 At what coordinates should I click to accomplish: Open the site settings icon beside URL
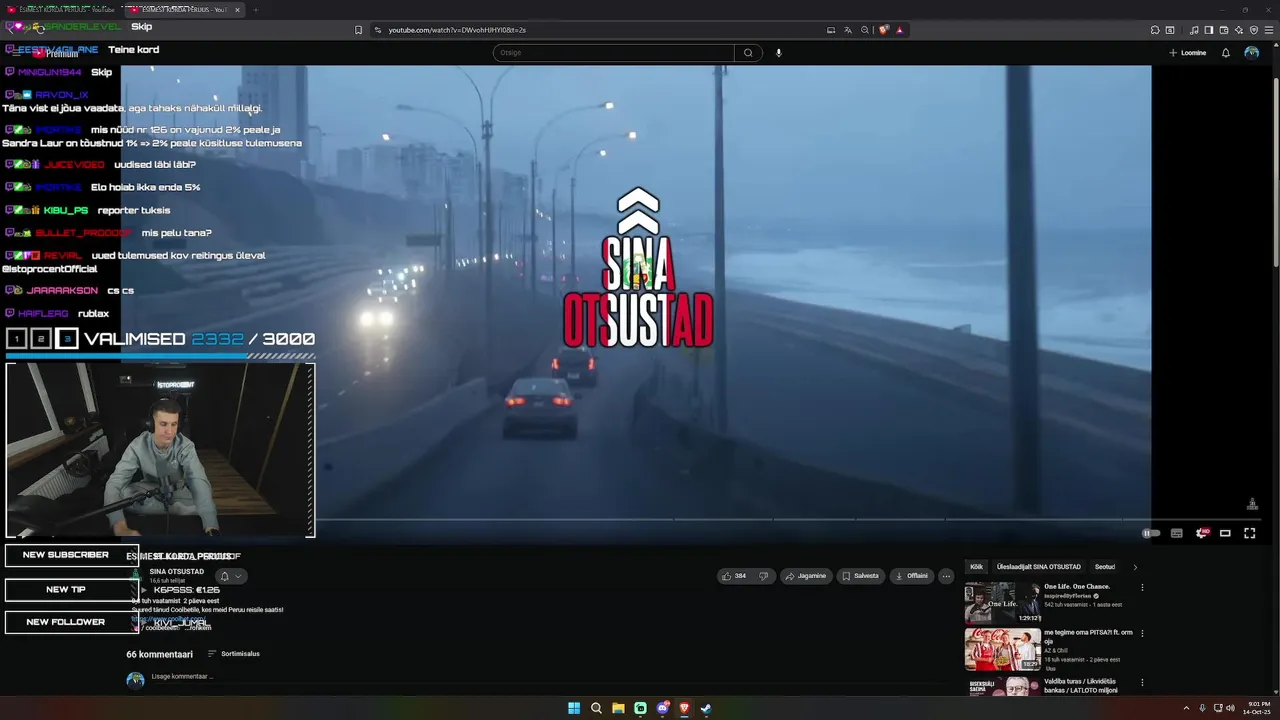pyautogui.click(x=378, y=30)
